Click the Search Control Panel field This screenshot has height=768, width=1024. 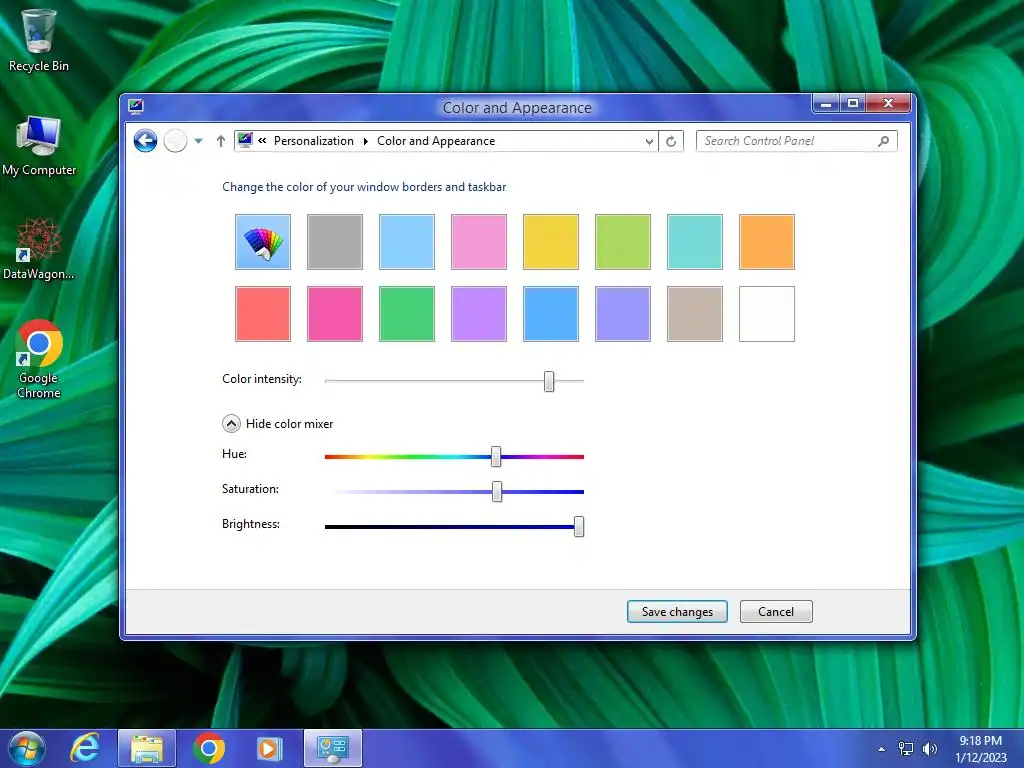(797, 141)
